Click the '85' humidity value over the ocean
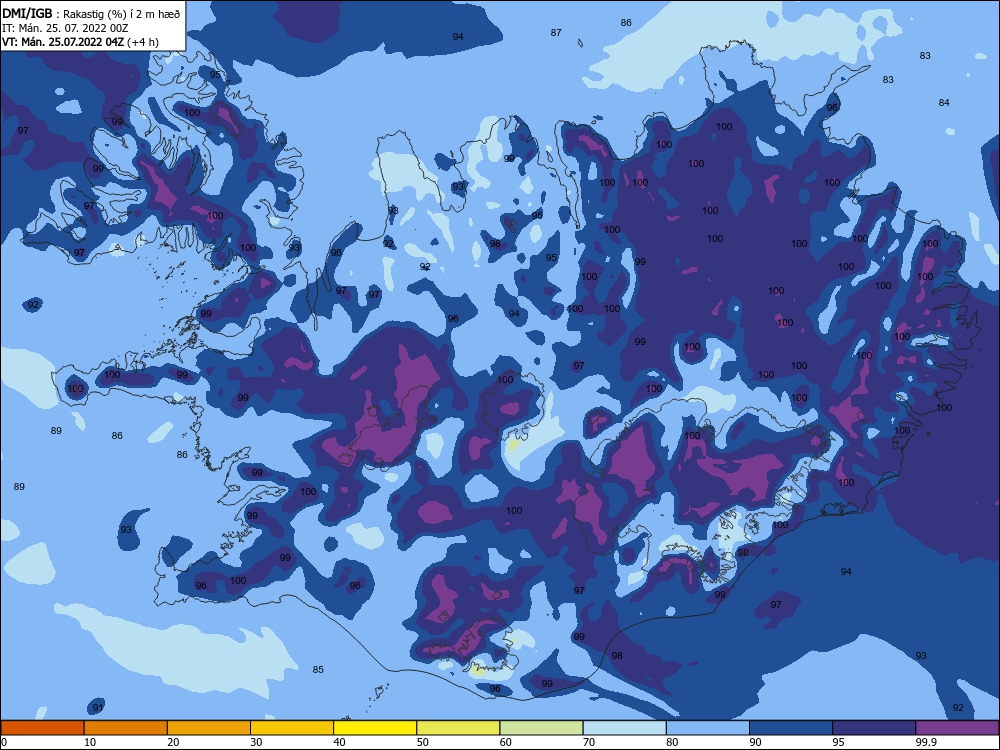Image resolution: width=1000 pixels, height=750 pixels. (318, 670)
